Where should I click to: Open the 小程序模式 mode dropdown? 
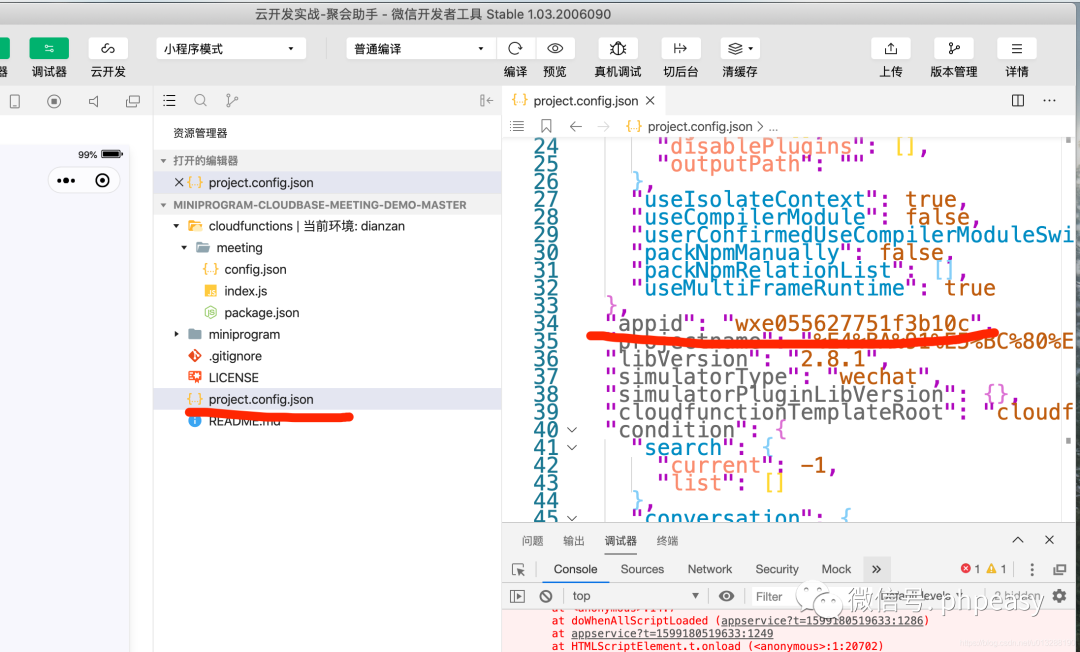click(231, 49)
